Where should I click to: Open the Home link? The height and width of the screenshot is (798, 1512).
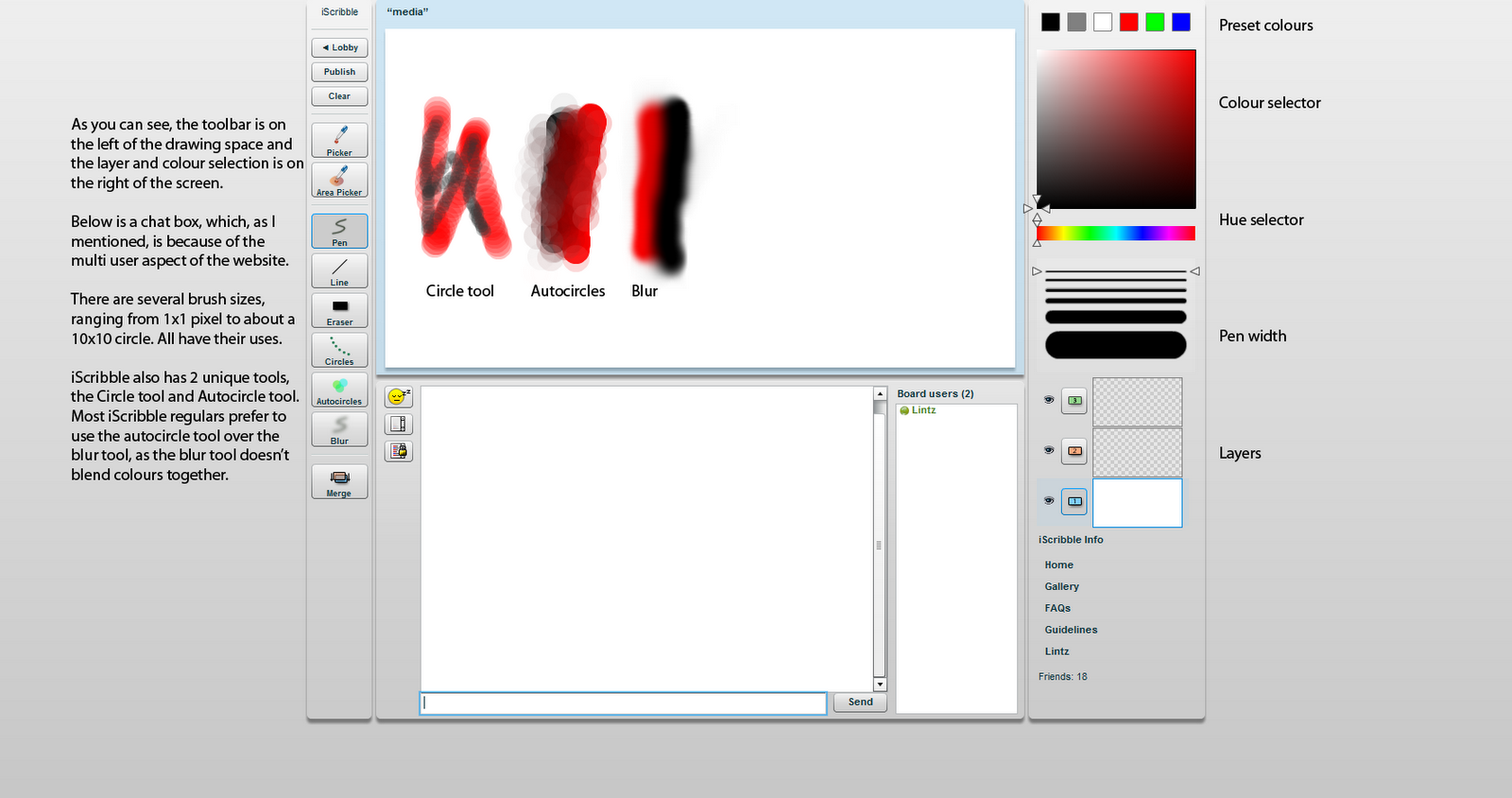point(1059,565)
